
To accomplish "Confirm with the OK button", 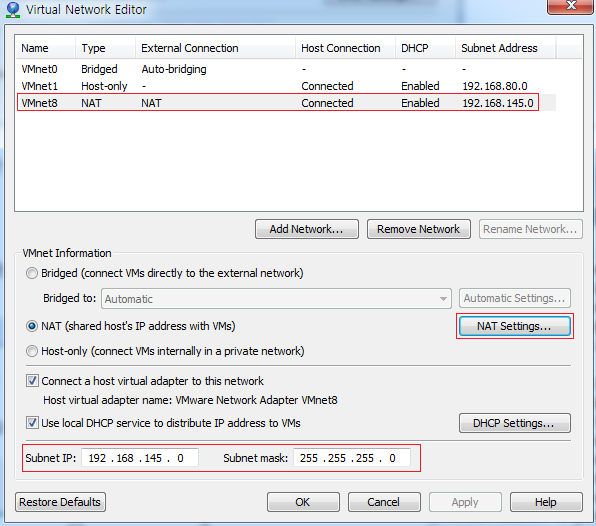I will pos(303,502).
